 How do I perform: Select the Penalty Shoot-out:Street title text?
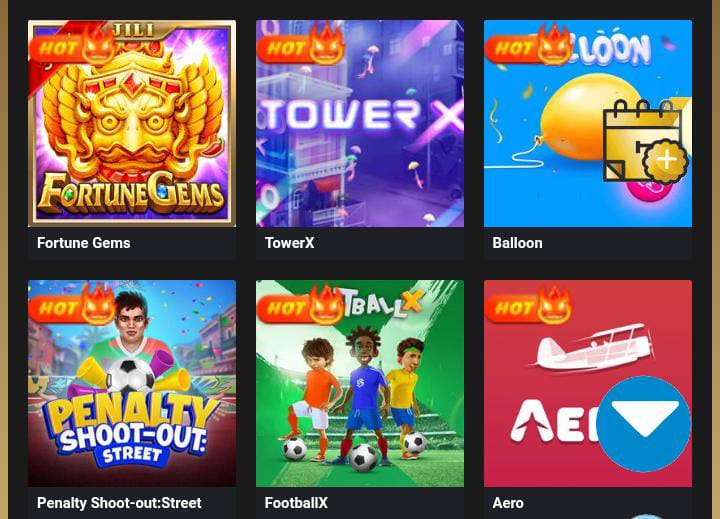coord(119,503)
